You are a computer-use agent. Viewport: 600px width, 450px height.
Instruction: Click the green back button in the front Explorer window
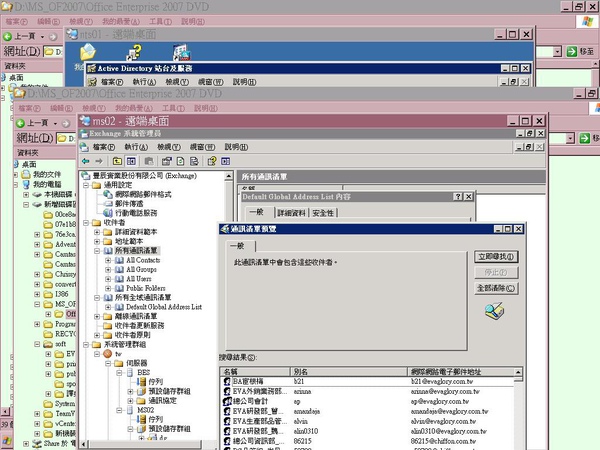point(21,123)
